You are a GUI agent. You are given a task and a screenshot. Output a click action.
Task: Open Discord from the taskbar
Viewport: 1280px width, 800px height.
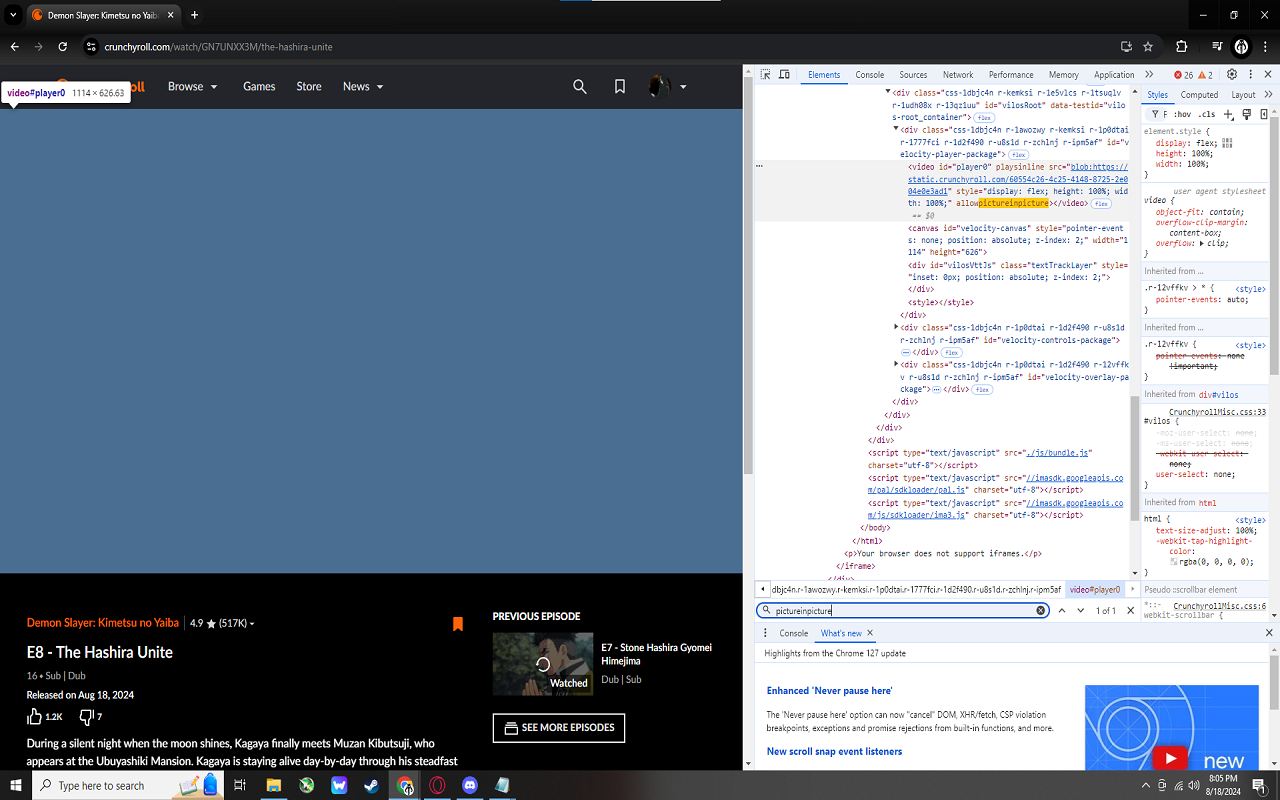coord(470,786)
